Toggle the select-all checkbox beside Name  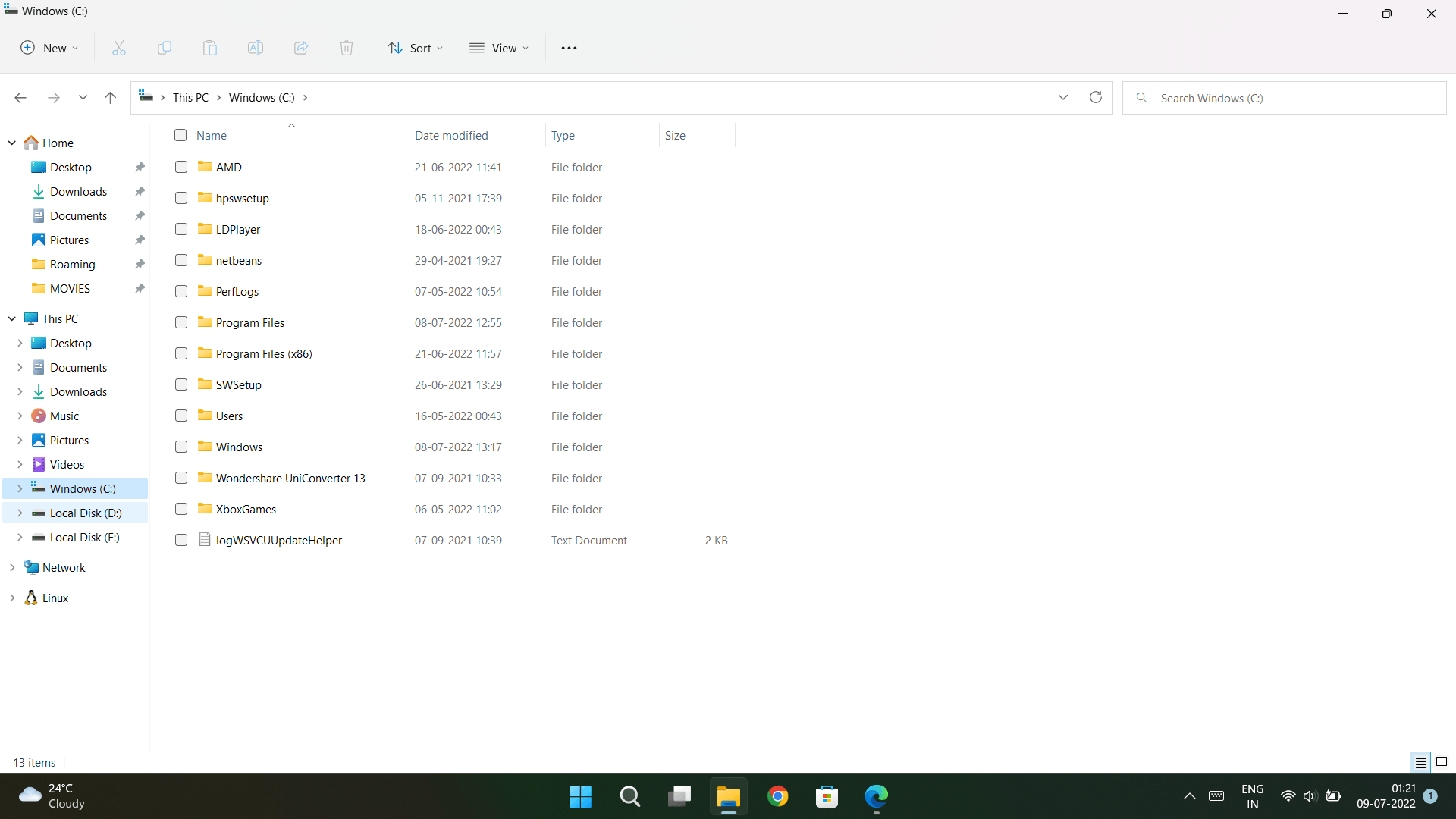click(180, 135)
